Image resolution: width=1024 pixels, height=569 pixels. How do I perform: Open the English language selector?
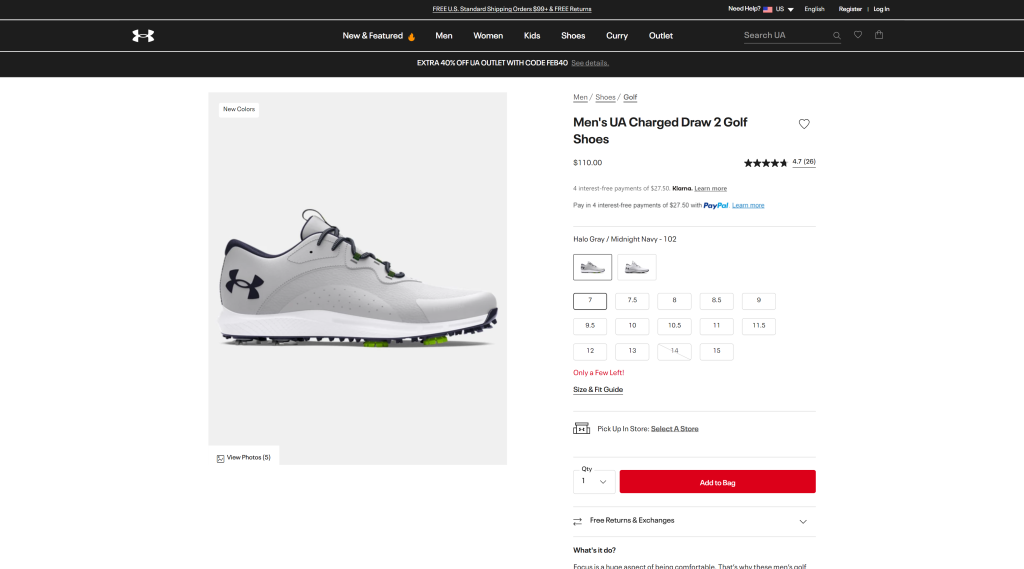point(814,9)
